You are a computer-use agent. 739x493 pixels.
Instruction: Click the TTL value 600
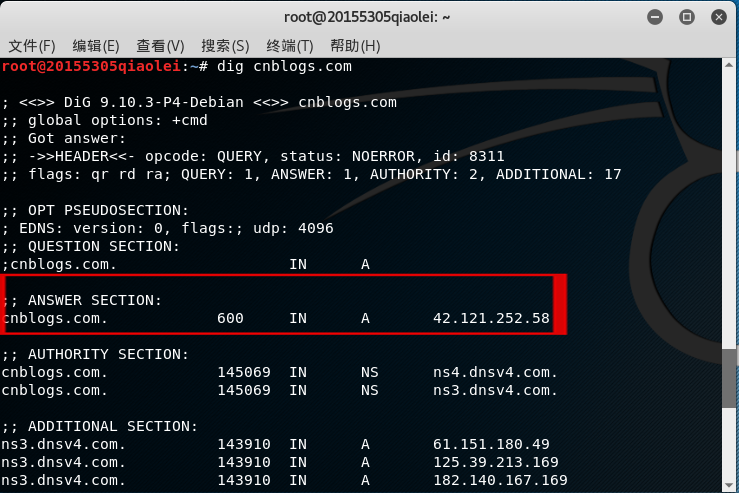230,318
